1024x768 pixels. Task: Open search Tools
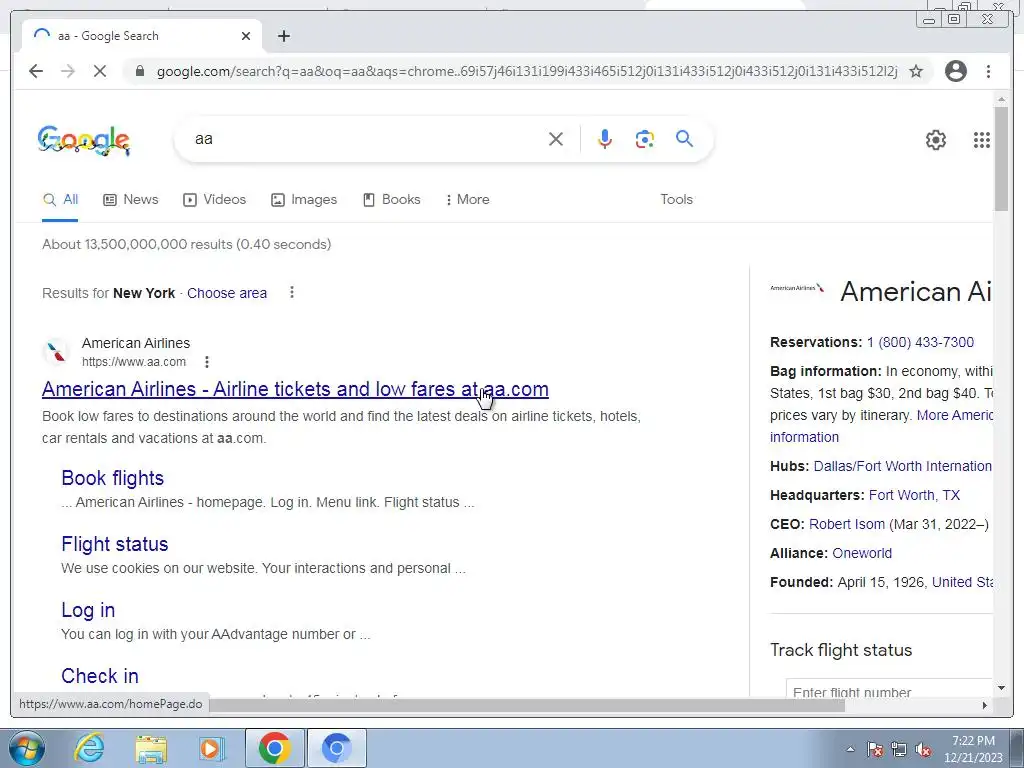coord(677,200)
